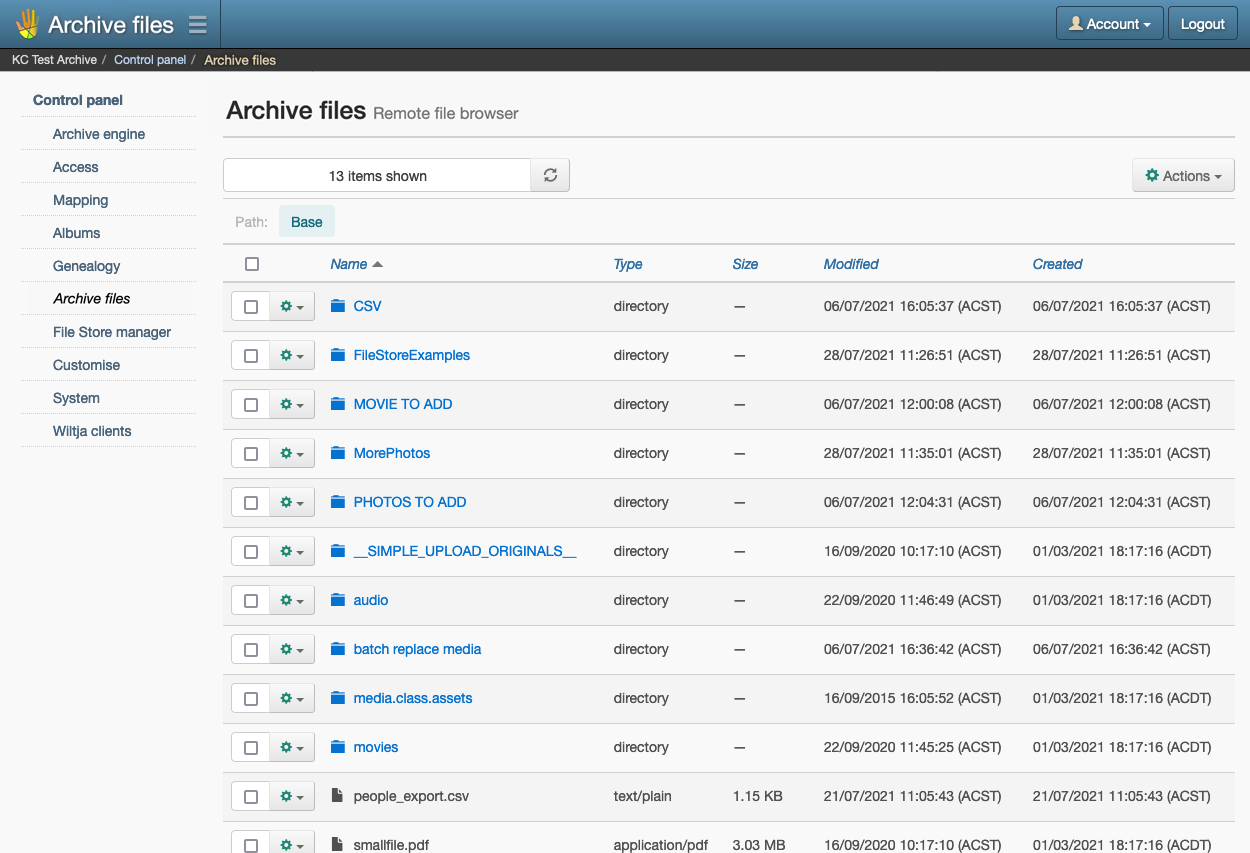
Task: Click the MorePhotos folder icon
Action: pos(338,453)
